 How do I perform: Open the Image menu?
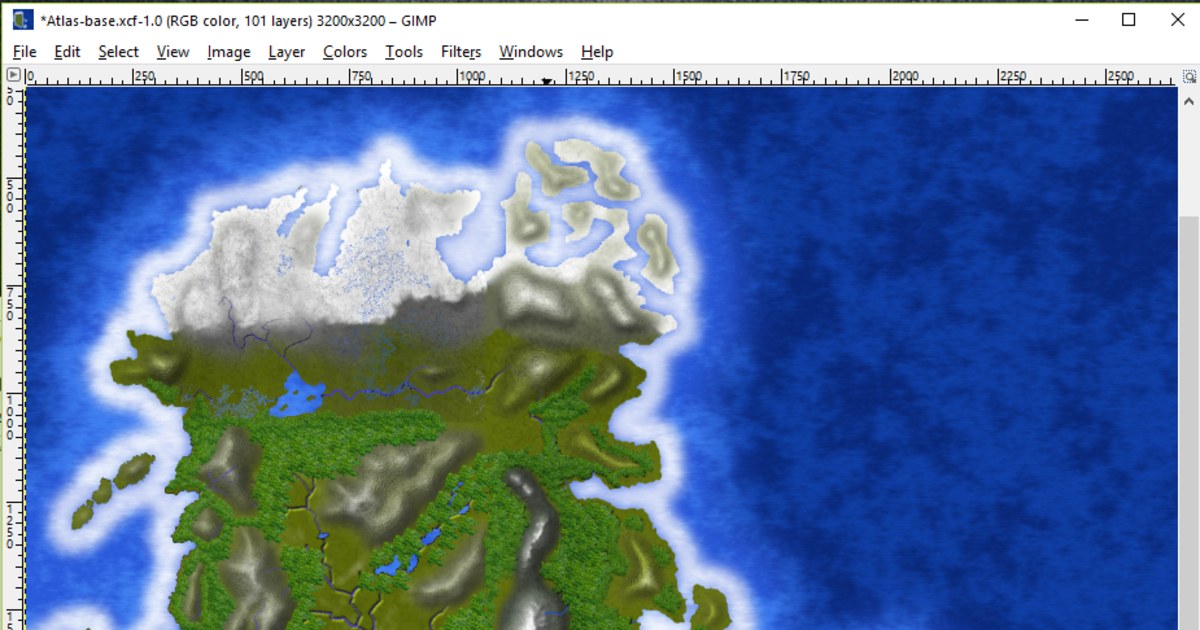tap(229, 51)
